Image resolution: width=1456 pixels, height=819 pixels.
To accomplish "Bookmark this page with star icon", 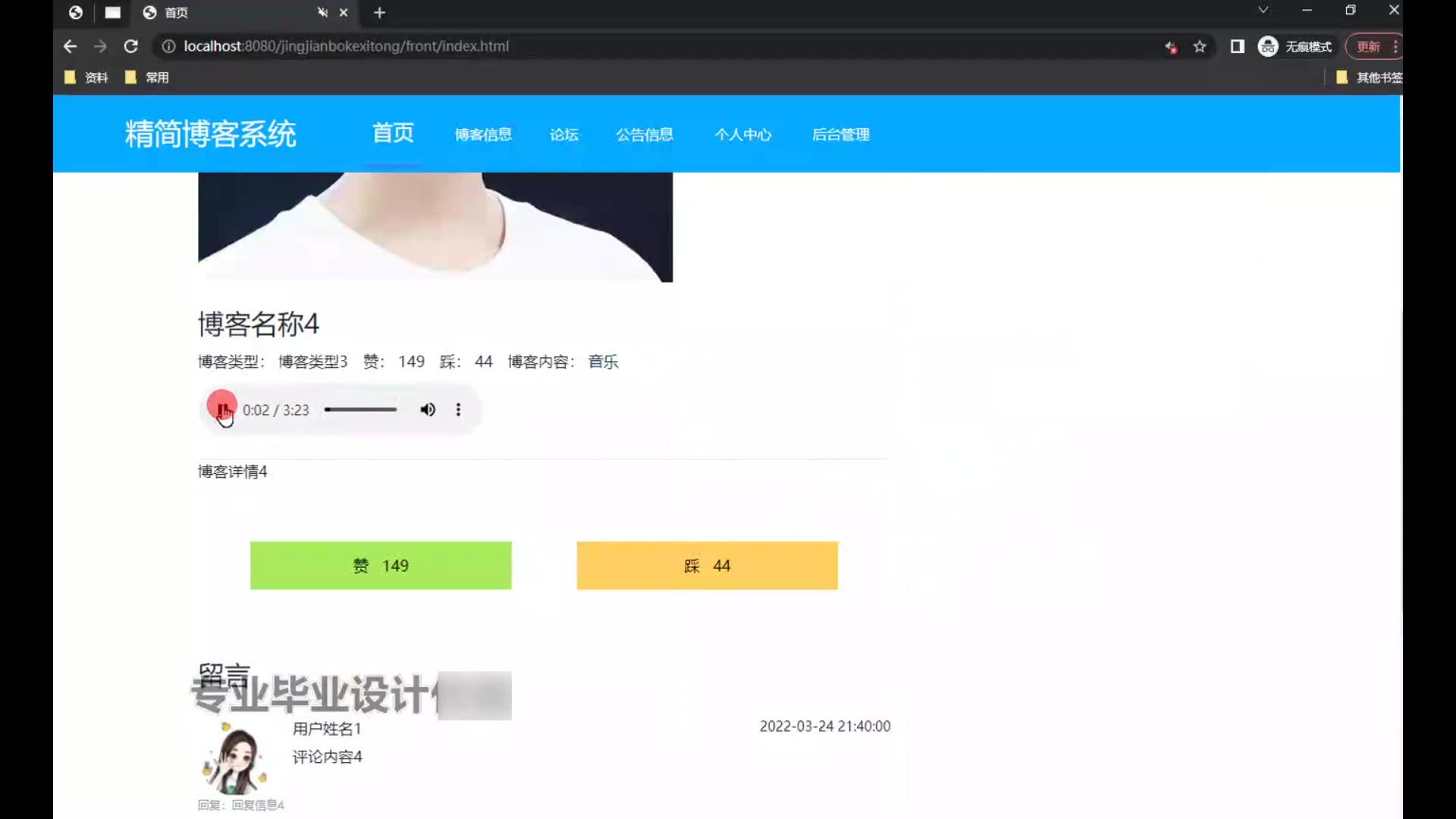I will 1200,46.
